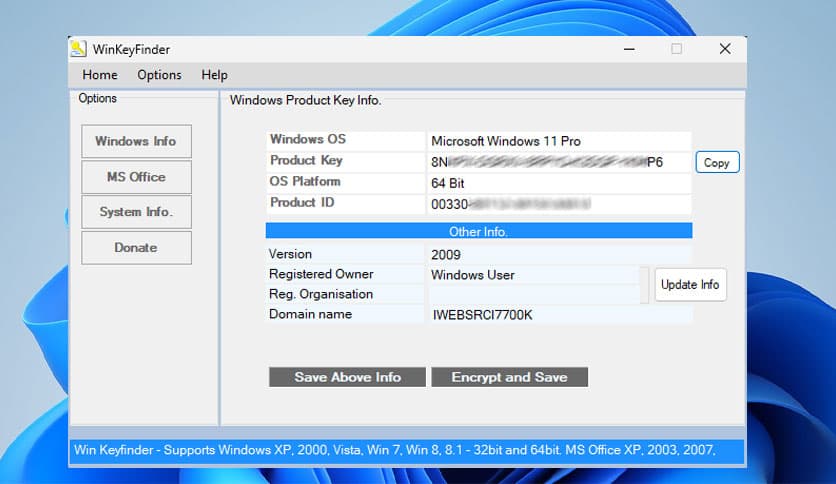Select the Product Key value field
The height and width of the screenshot is (484, 836).
pyautogui.click(x=559, y=162)
